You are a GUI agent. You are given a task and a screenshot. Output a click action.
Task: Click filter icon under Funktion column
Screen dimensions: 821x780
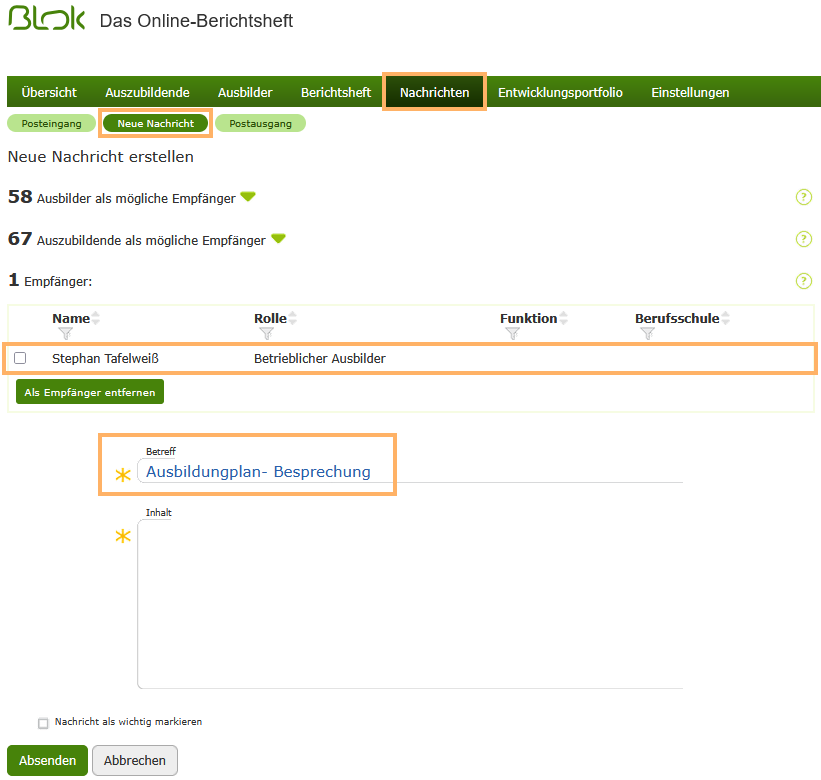tap(513, 334)
